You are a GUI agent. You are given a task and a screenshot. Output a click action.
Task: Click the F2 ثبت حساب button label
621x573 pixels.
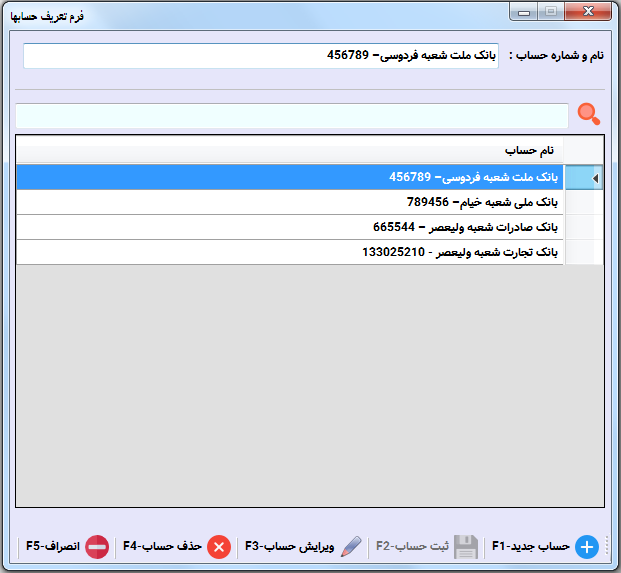click(x=412, y=546)
